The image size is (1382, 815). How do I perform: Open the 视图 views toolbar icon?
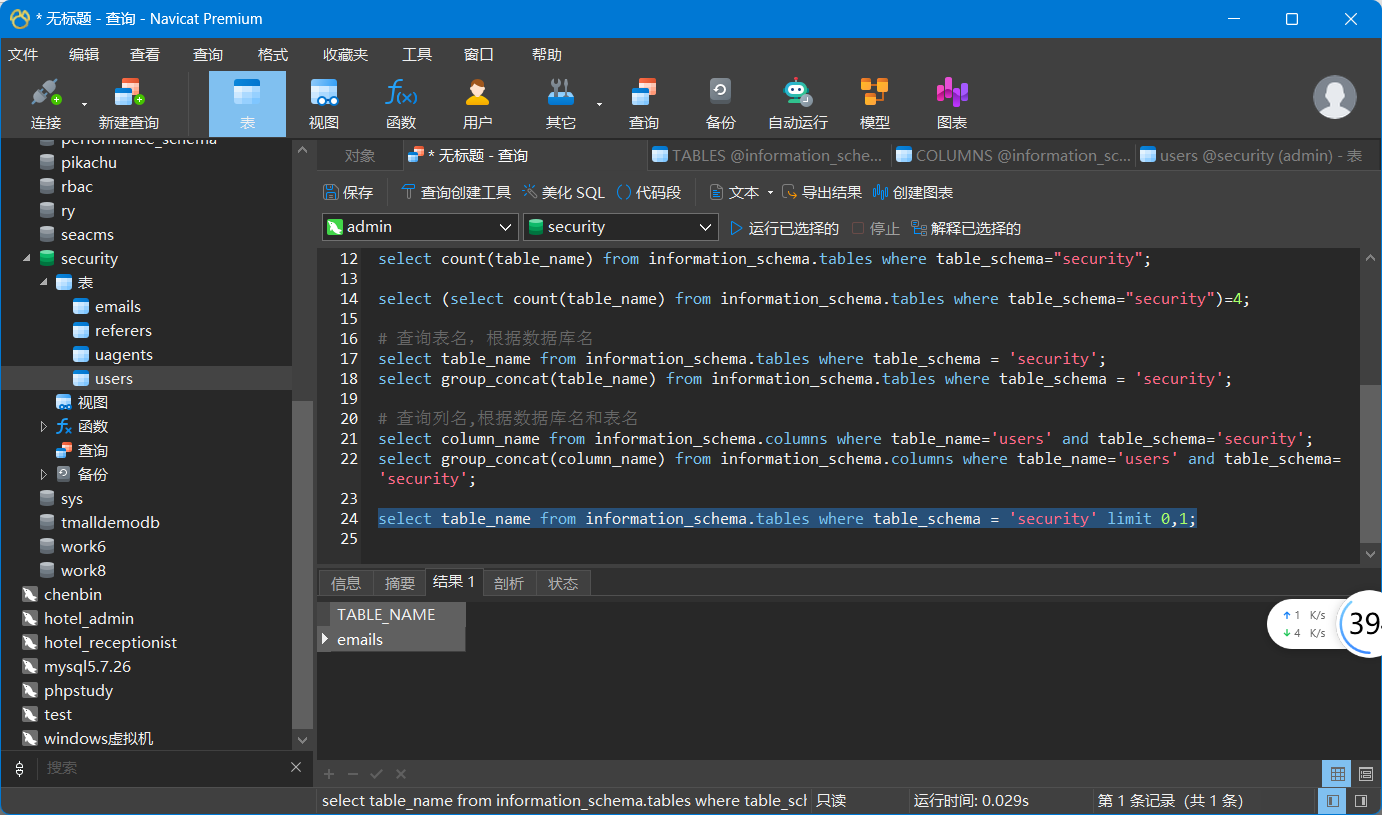pos(324,104)
